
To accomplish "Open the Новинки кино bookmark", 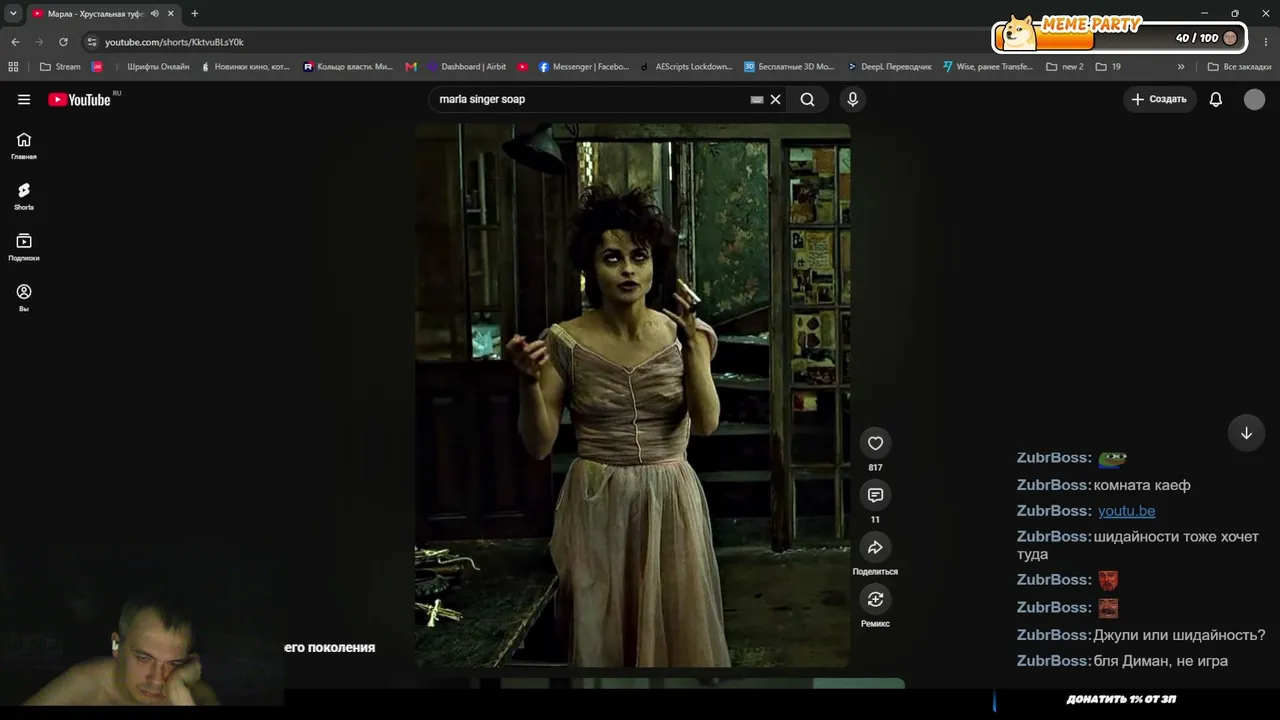I will pyautogui.click(x=245, y=67).
